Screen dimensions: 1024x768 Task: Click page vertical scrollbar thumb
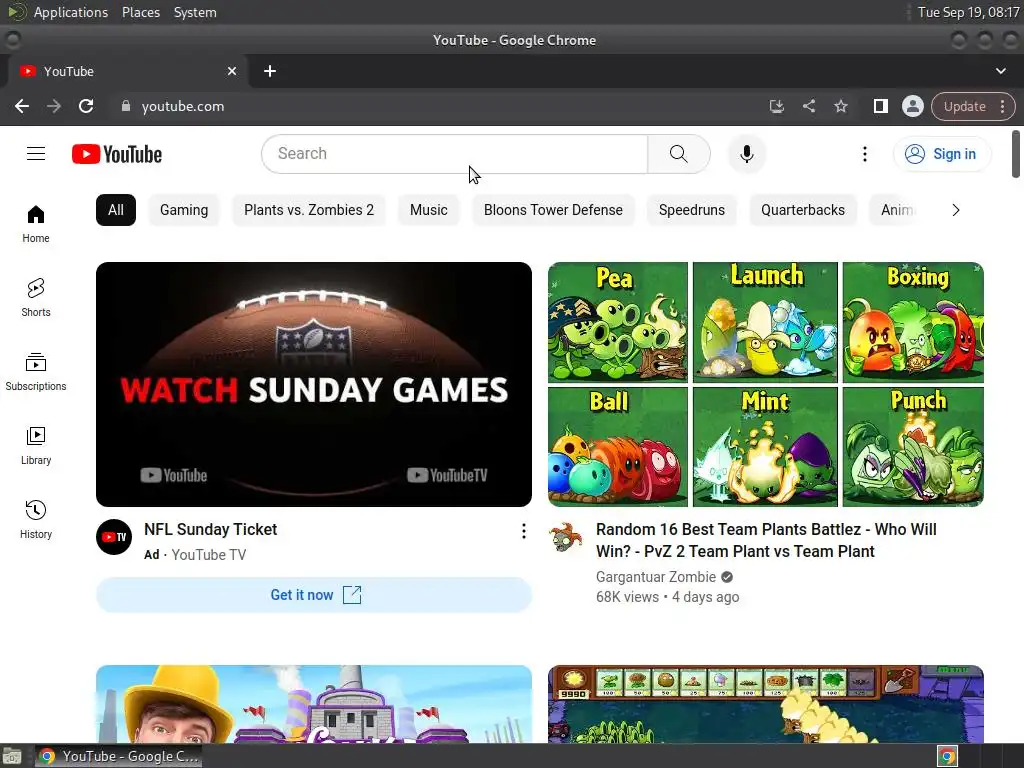1016,154
